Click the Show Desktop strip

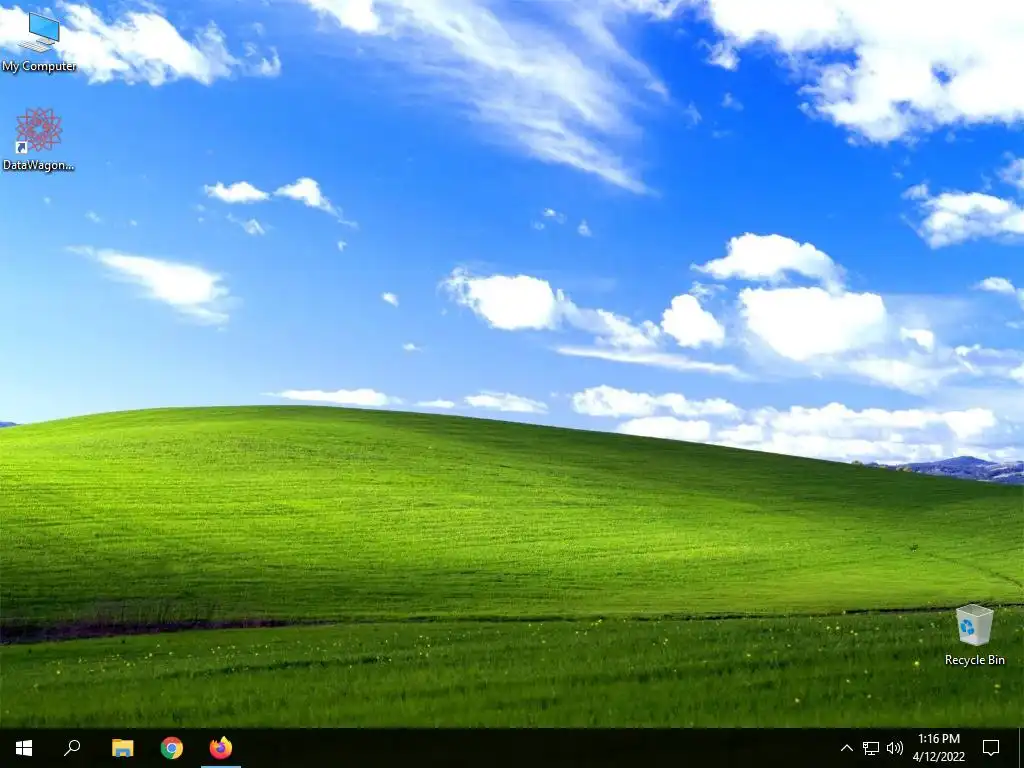(x=1021, y=748)
